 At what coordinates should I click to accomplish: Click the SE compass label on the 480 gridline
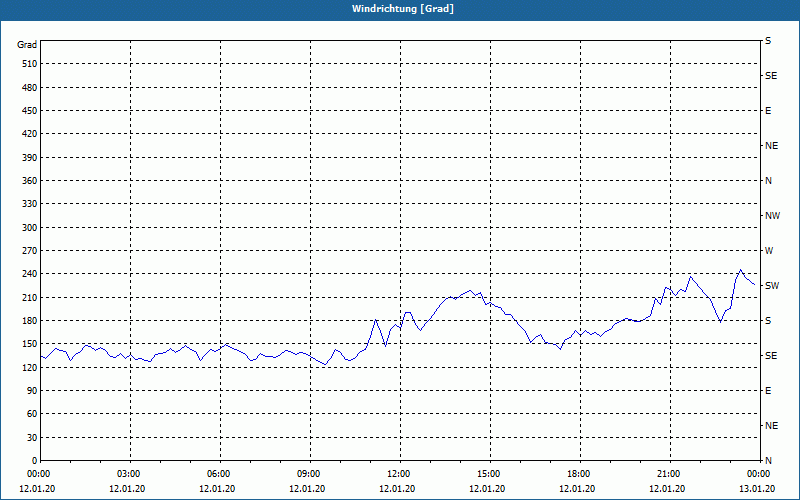click(x=771, y=76)
